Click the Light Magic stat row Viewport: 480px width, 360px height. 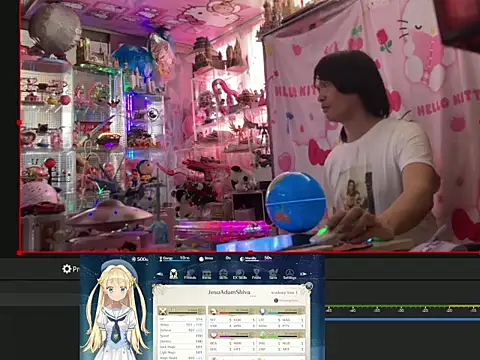point(181,352)
